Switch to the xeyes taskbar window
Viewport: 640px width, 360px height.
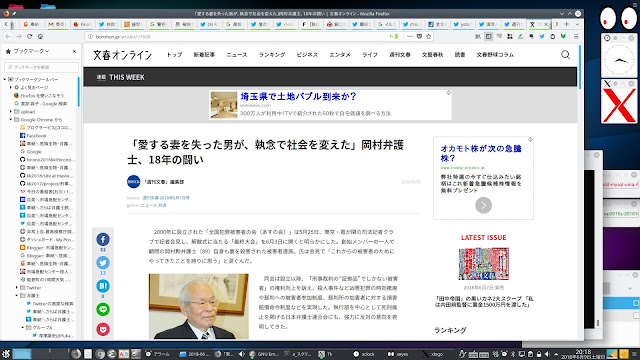pos(398,354)
